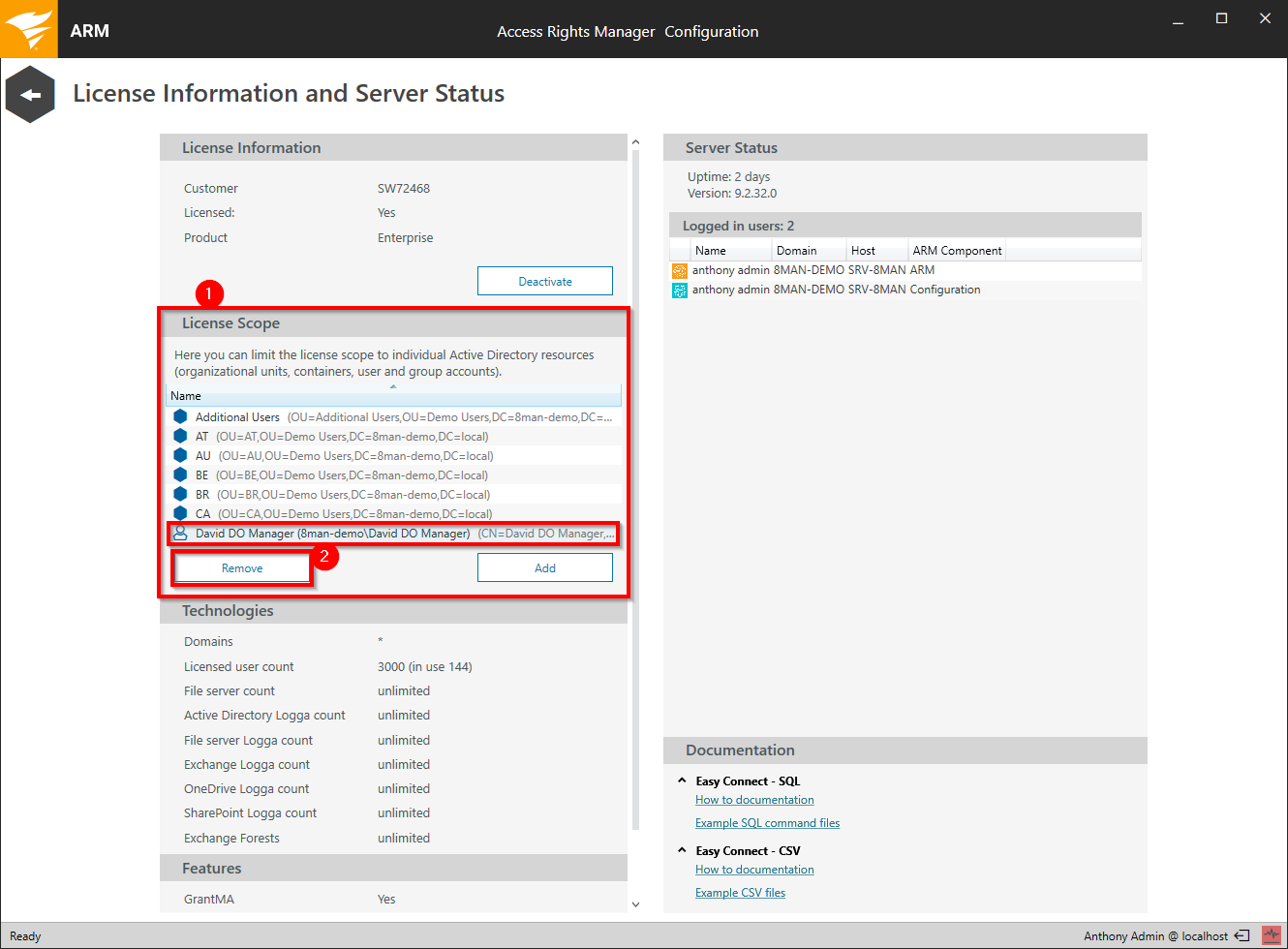Sort logged in users by ARM Component column

pos(957,250)
